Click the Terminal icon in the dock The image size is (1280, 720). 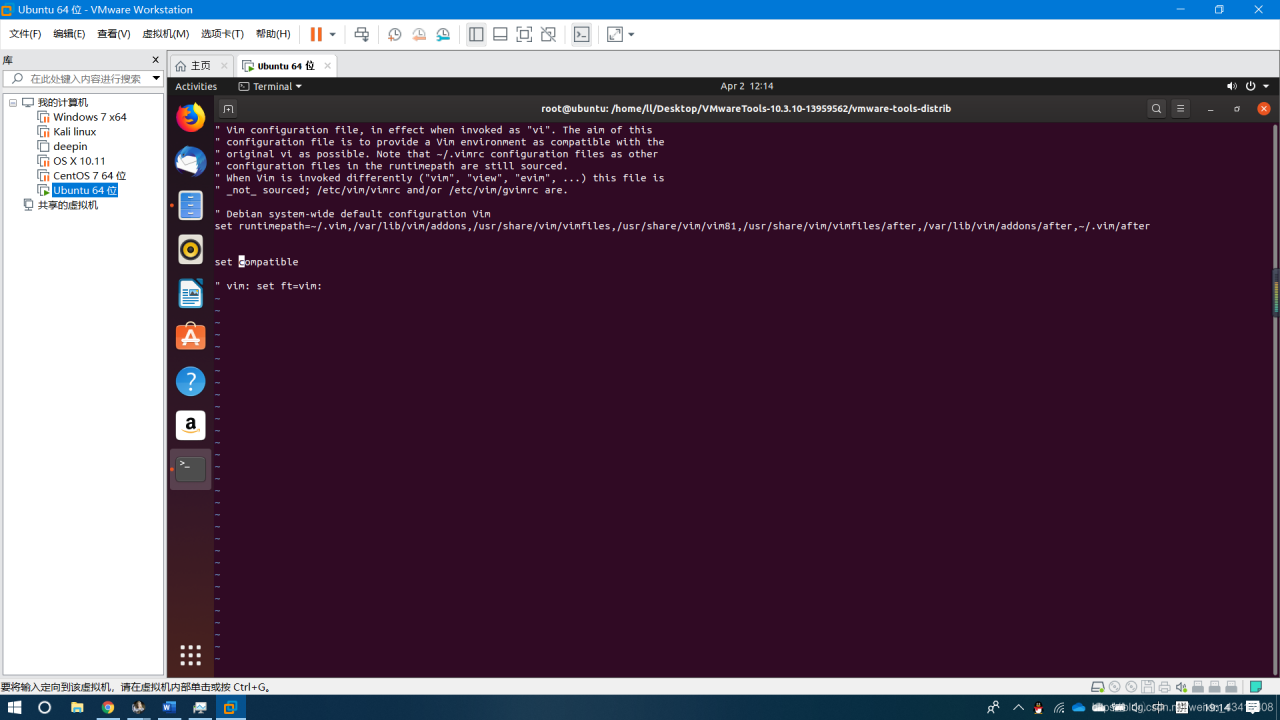[x=190, y=469]
